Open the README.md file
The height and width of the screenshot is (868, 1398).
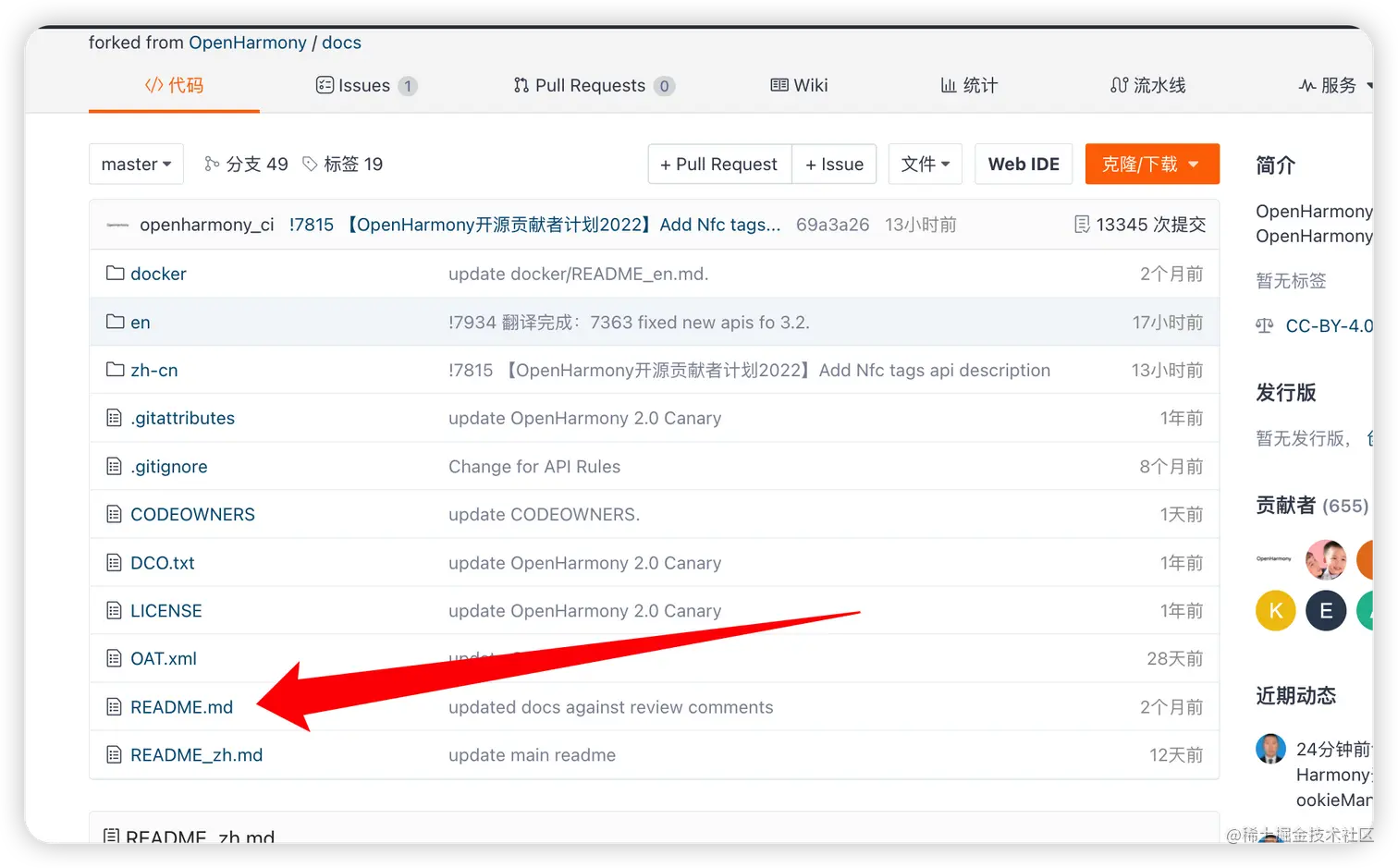(x=182, y=707)
